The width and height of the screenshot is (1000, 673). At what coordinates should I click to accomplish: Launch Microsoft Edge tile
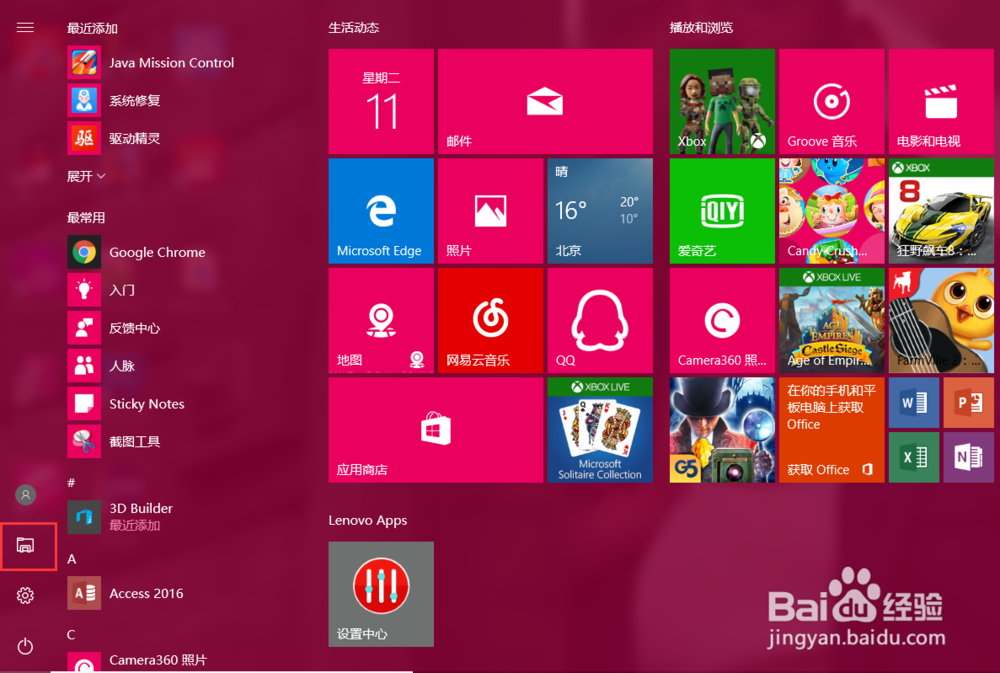381,211
